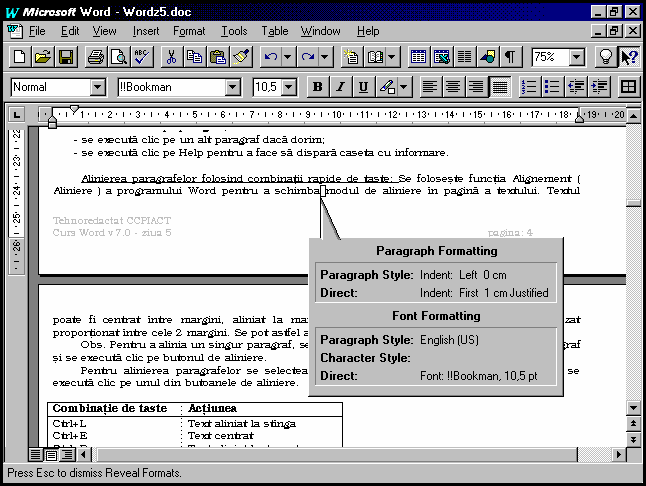Image resolution: width=646 pixels, height=486 pixels.
Task: Print the document using the printer icon
Action: (96, 56)
